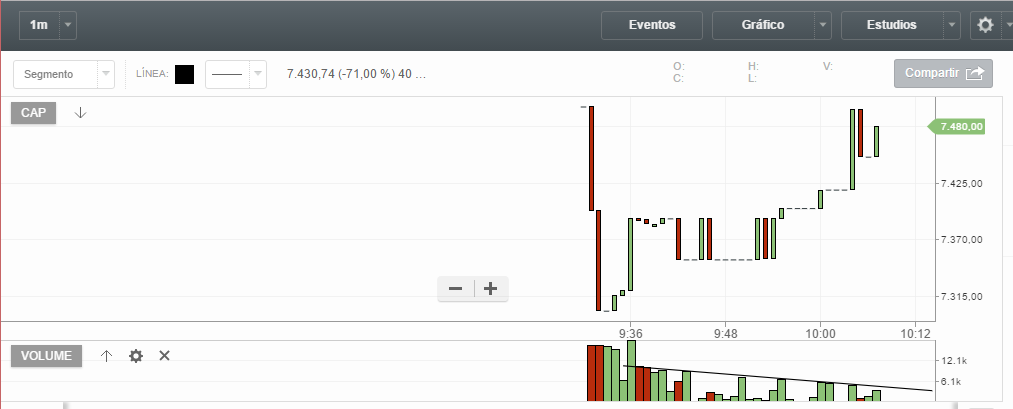Viewport: 1013px width, 409px height.
Task: Open the Estudios menu
Action: pos(892,25)
